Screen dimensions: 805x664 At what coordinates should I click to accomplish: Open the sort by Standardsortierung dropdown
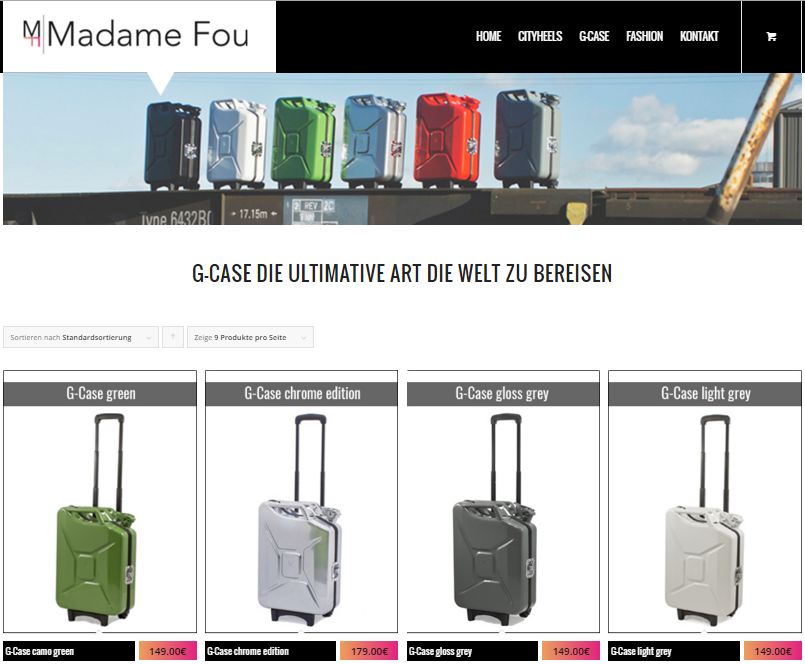[x=81, y=337]
